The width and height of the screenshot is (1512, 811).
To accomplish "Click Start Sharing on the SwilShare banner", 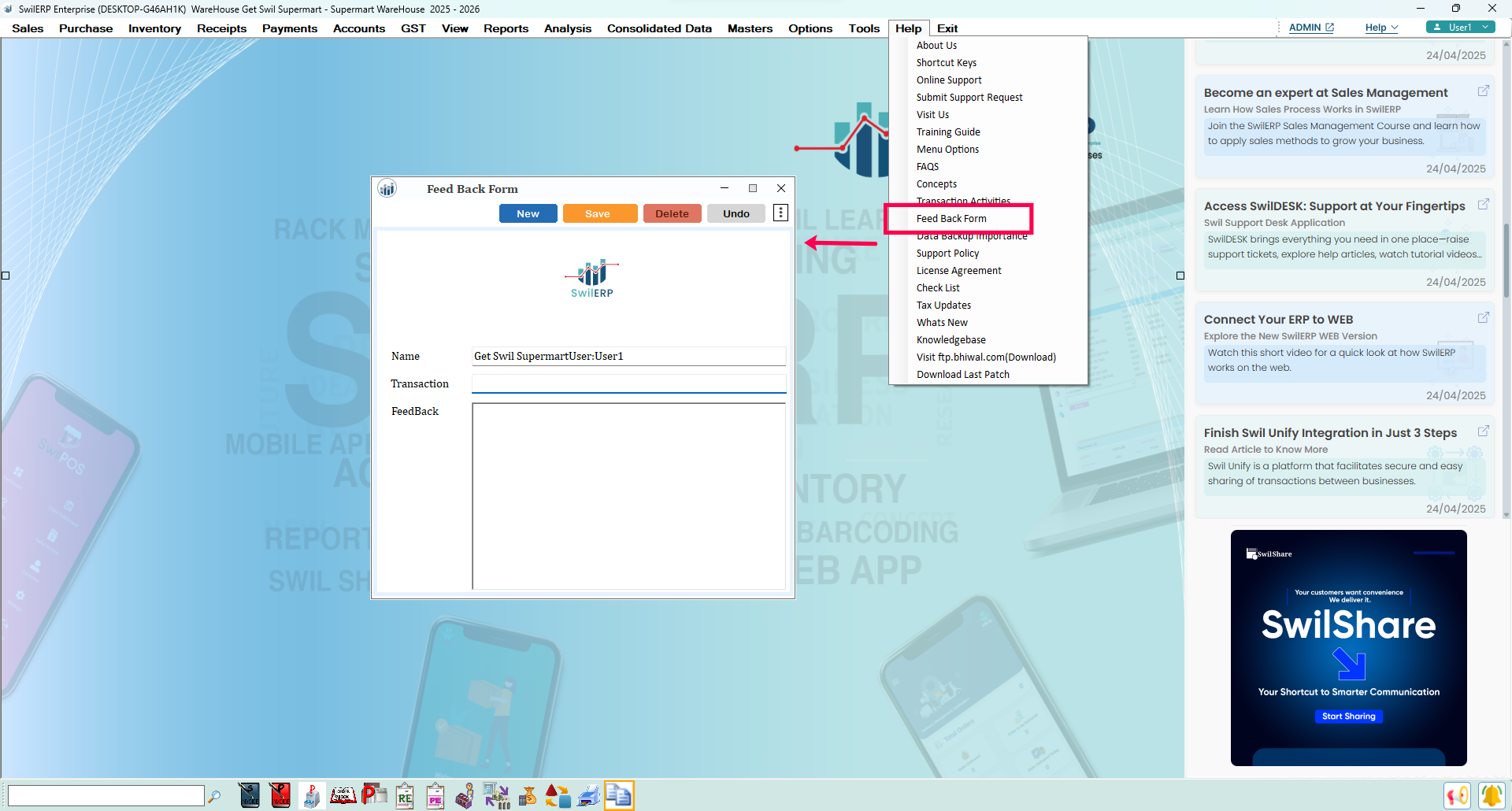I will point(1348,716).
